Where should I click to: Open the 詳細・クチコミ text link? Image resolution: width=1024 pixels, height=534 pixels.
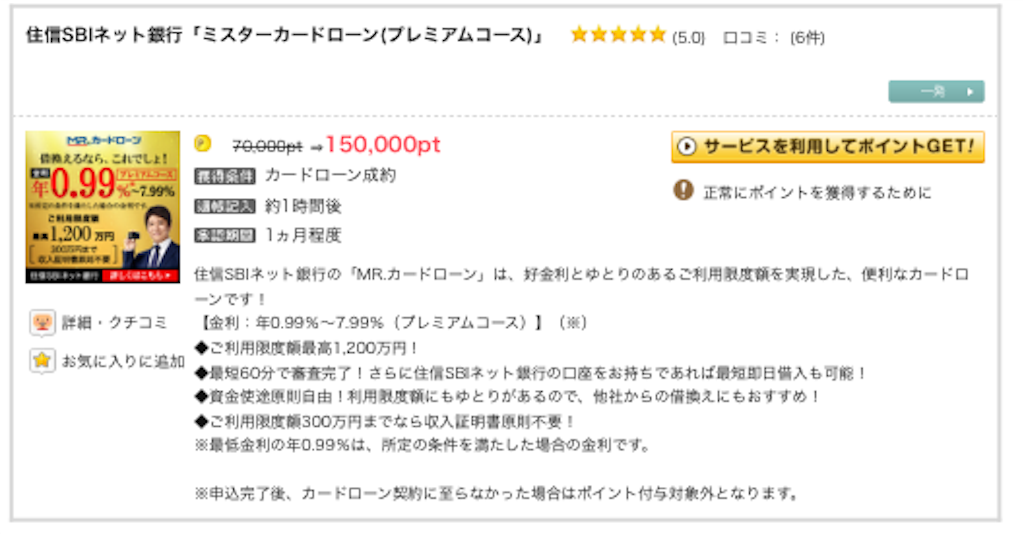coord(114,322)
